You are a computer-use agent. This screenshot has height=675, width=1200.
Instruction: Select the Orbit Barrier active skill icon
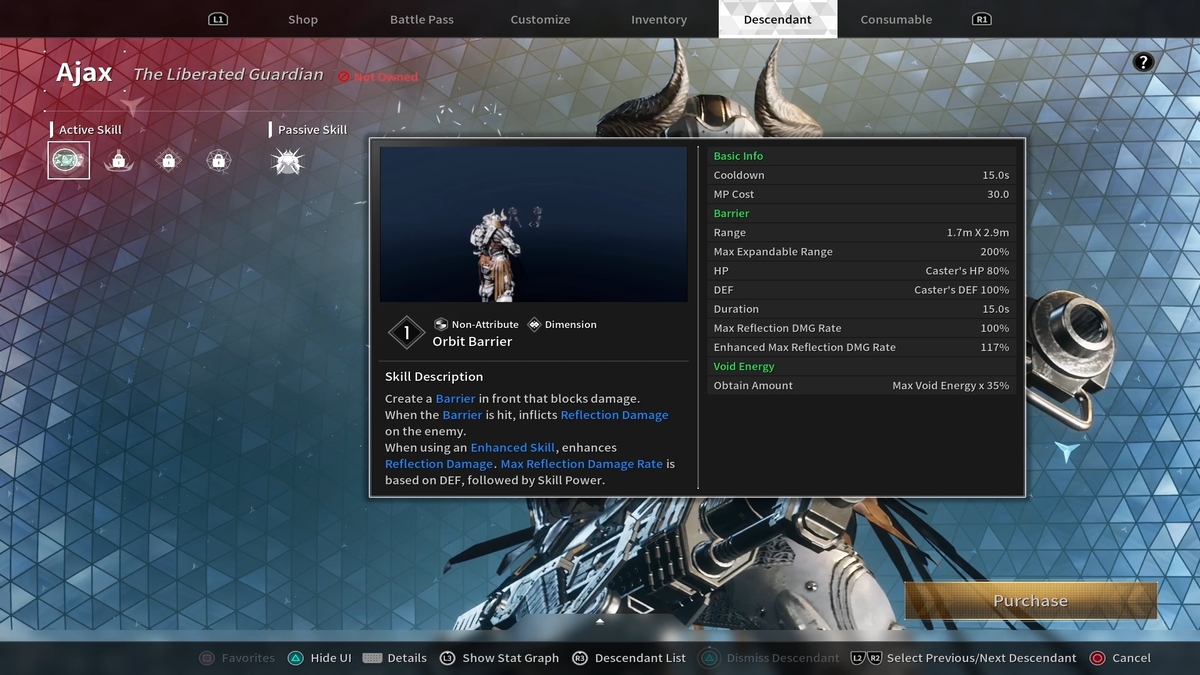point(69,160)
